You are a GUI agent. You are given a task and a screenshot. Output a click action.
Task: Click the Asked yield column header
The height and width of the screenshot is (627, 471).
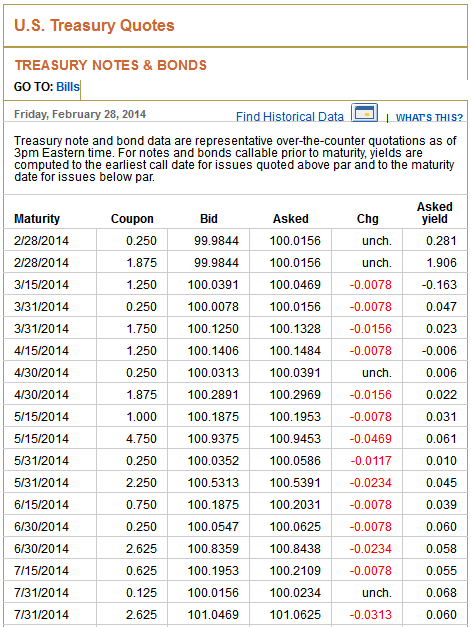435,213
